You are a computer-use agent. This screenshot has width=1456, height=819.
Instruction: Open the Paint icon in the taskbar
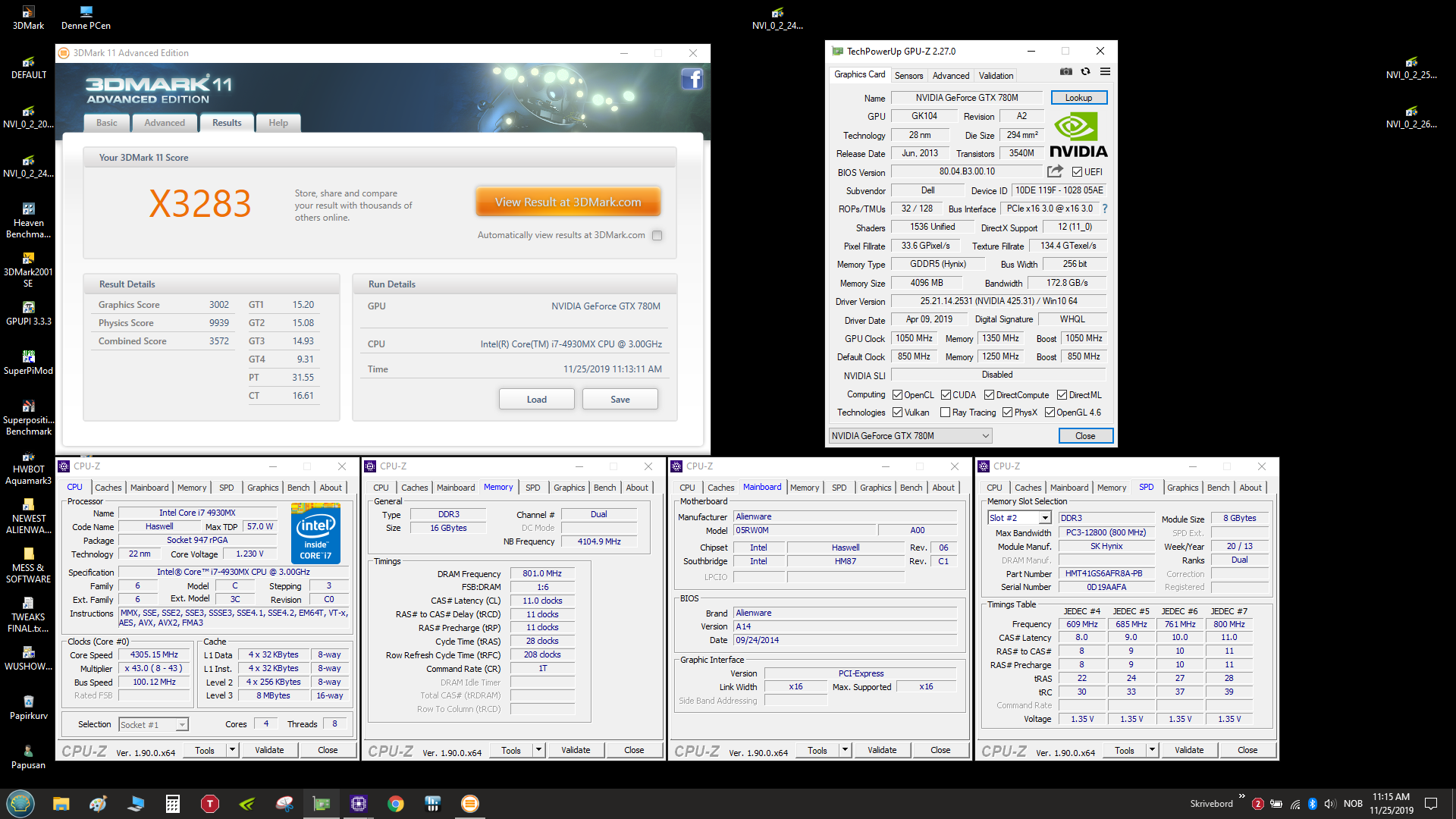coord(98,804)
